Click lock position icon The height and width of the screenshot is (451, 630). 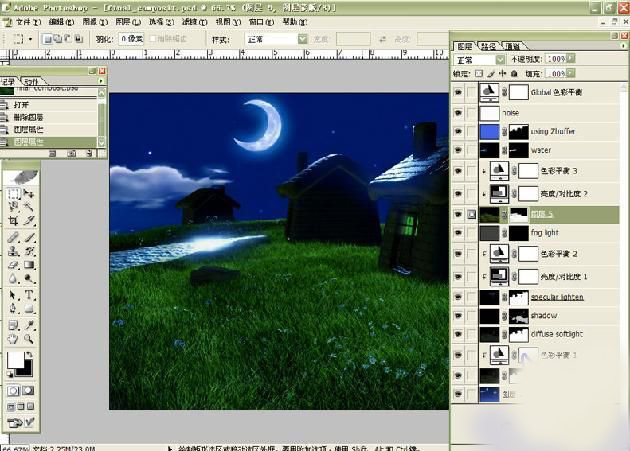click(x=502, y=74)
